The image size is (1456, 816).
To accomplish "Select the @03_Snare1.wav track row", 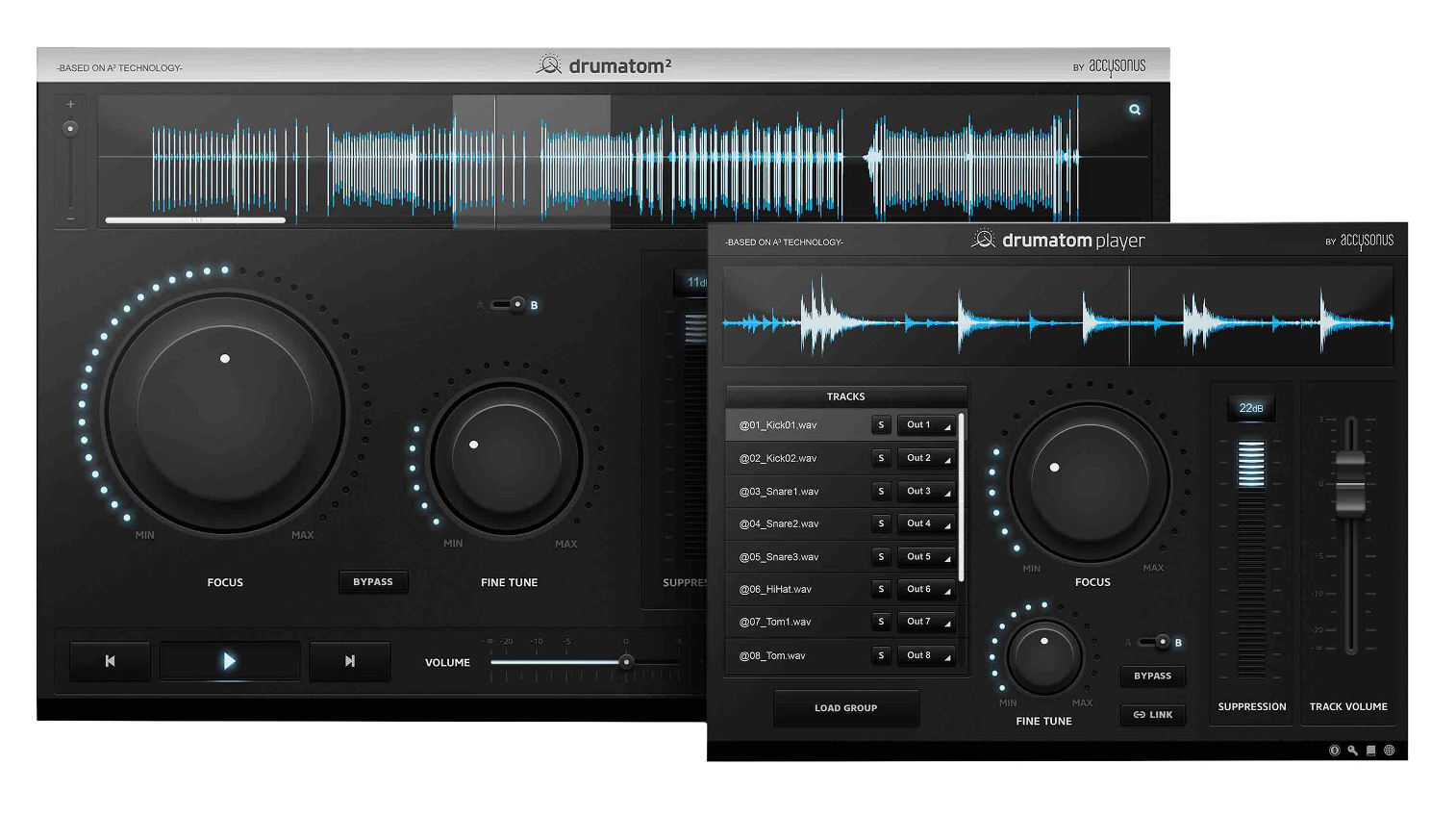I will [x=841, y=492].
